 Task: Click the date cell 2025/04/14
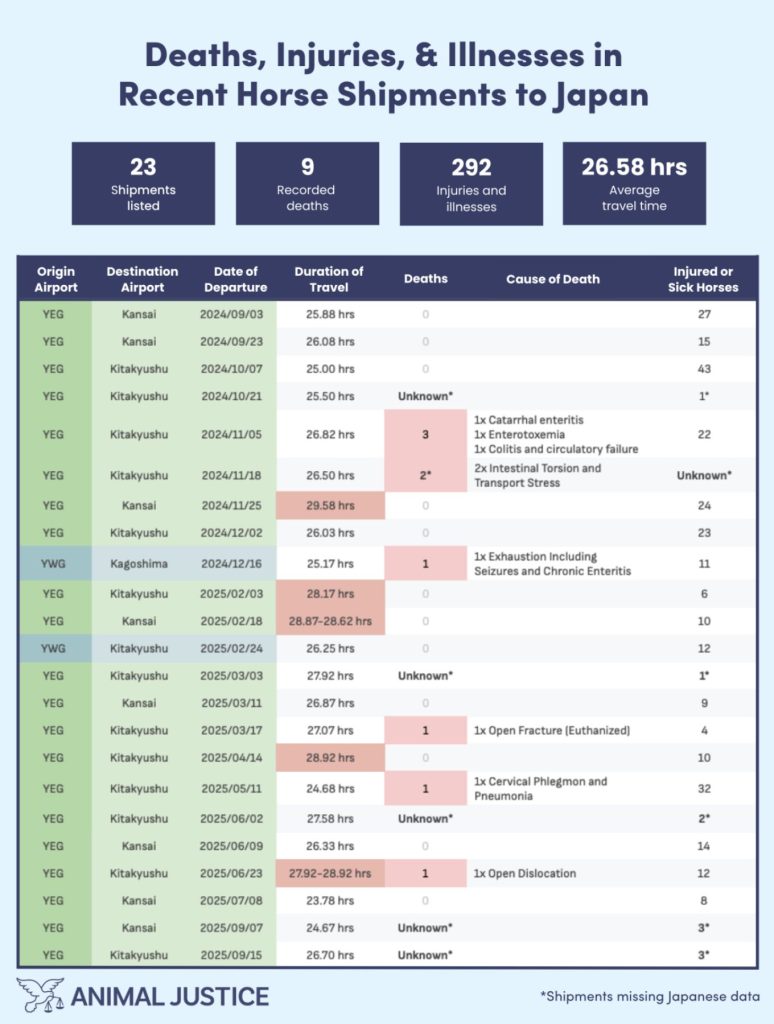(x=231, y=758)
